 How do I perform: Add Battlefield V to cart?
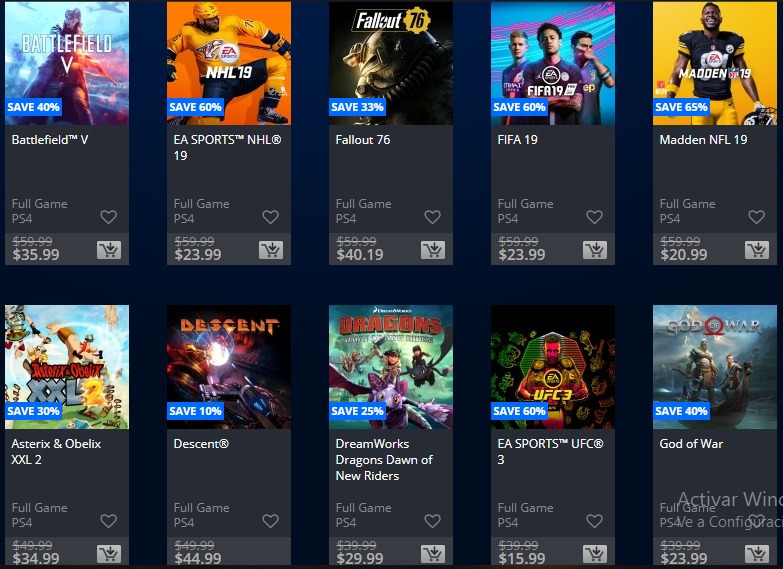point(109,250)
